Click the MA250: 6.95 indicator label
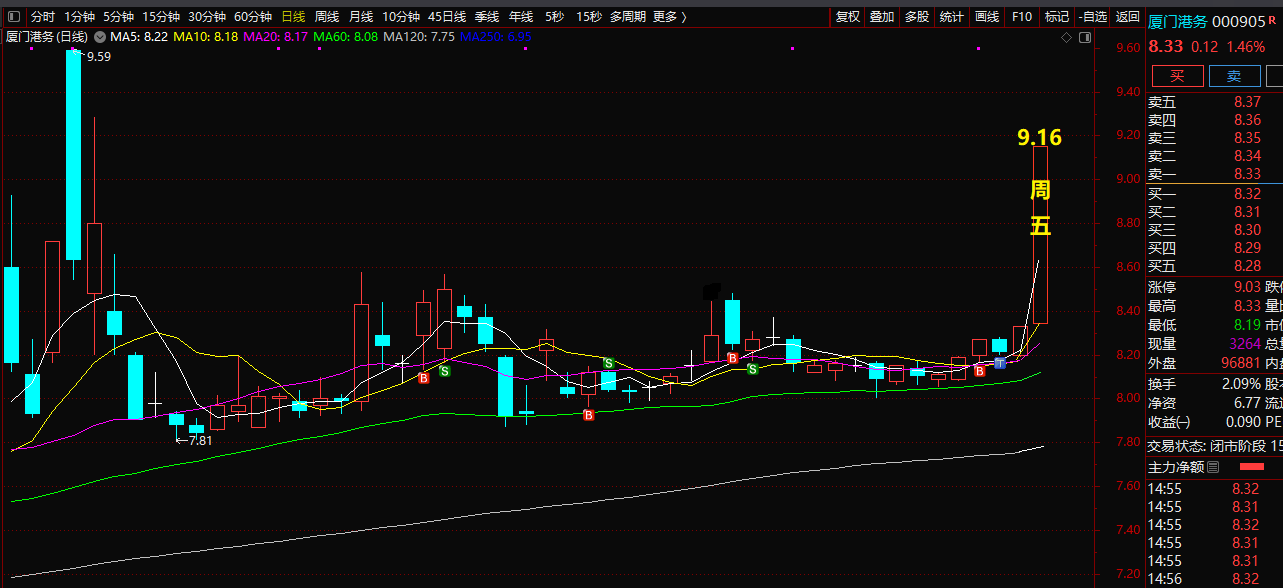This screenshot has width=1283, height=588. coord(495,37)
